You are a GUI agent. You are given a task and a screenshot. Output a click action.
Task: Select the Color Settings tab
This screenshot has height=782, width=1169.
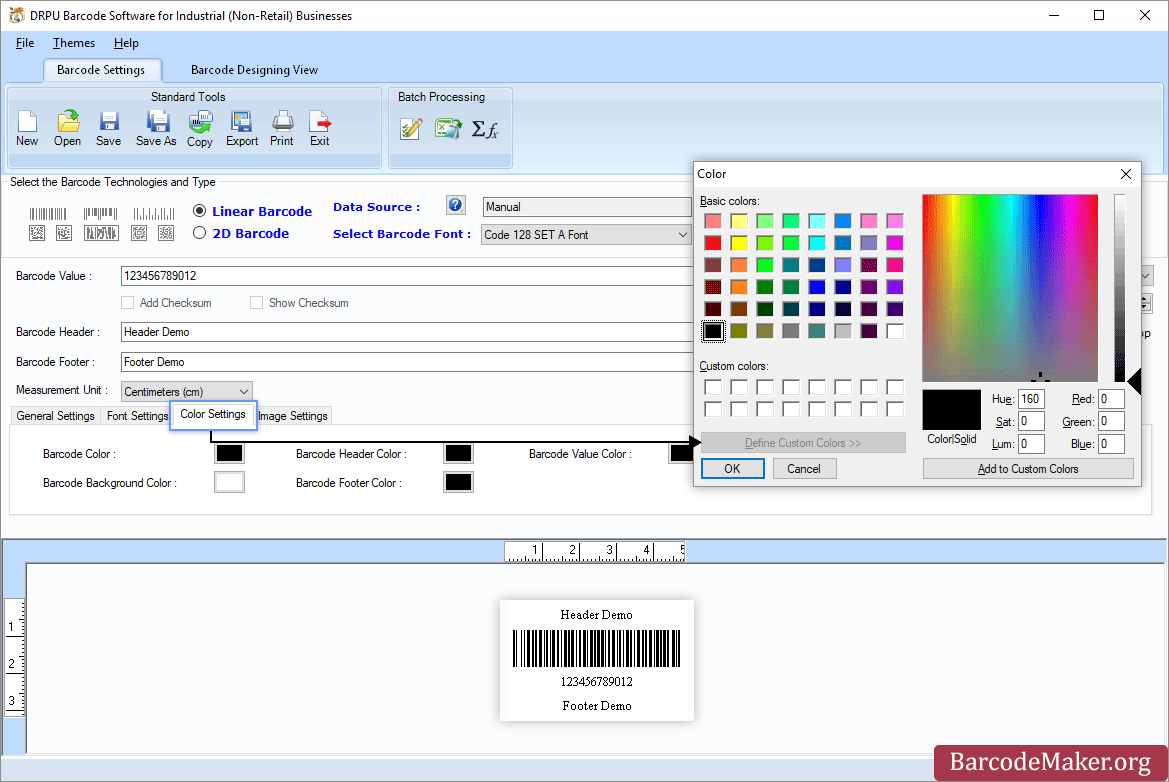[x=213, y=414]
